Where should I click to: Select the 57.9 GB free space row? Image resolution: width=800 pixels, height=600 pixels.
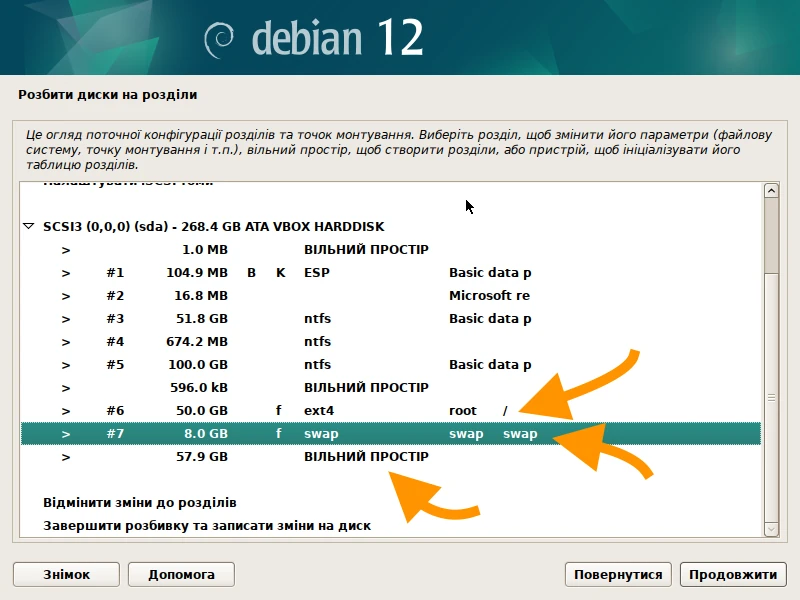coord(391,456)
